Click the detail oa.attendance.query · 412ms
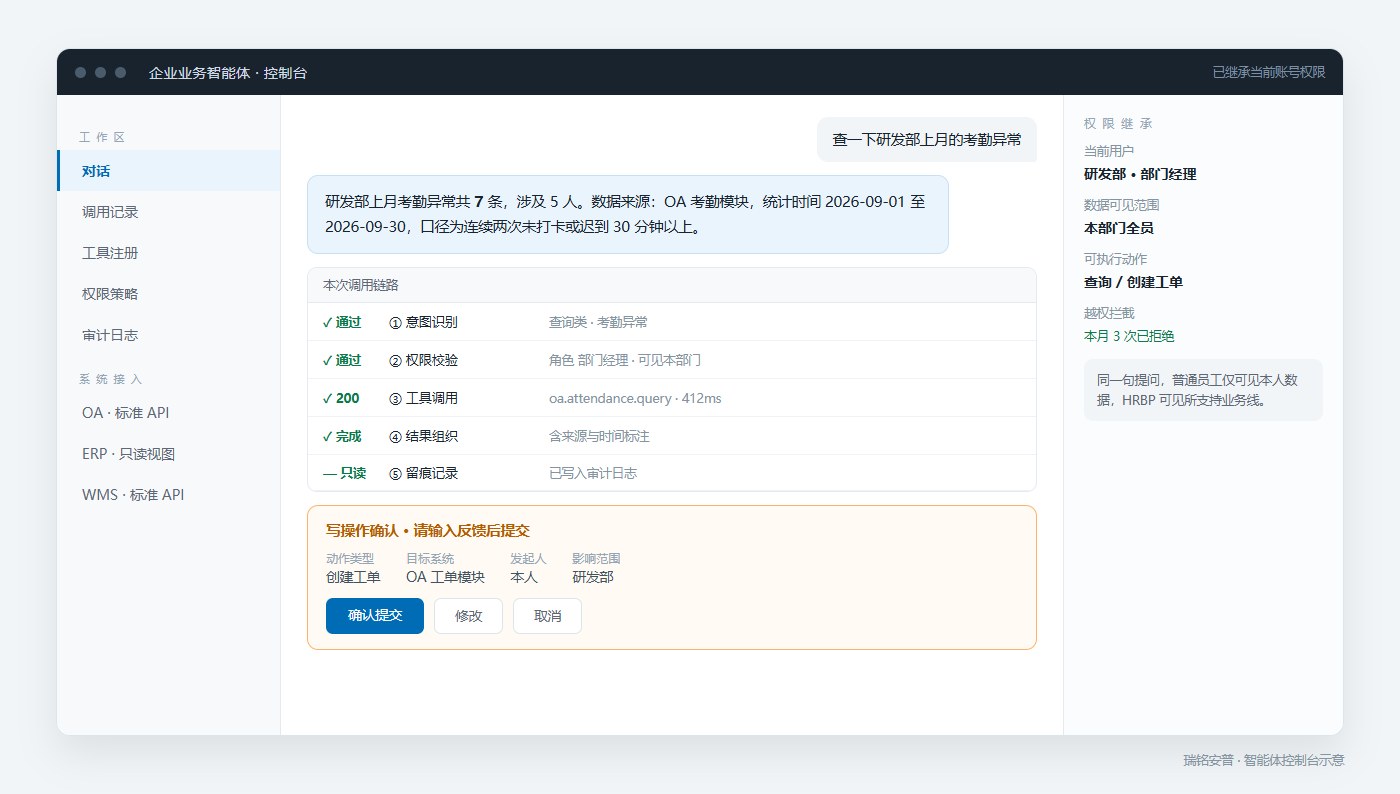Viewport: 1400px width, 794px height. (x=635, y=398)
